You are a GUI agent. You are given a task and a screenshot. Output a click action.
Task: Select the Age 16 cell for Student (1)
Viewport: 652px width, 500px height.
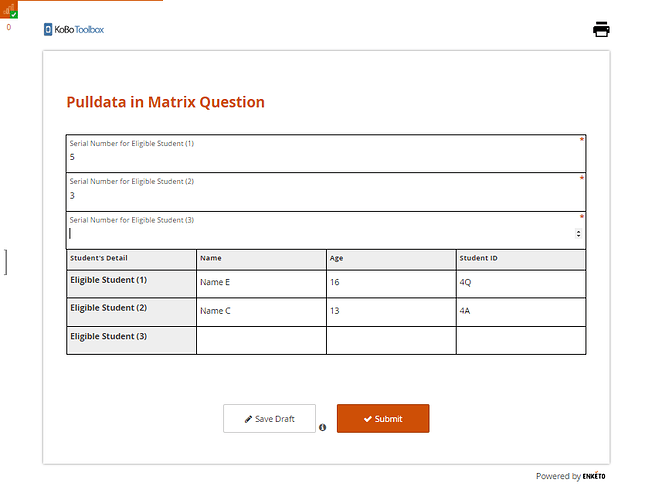[x=391, y=283]
